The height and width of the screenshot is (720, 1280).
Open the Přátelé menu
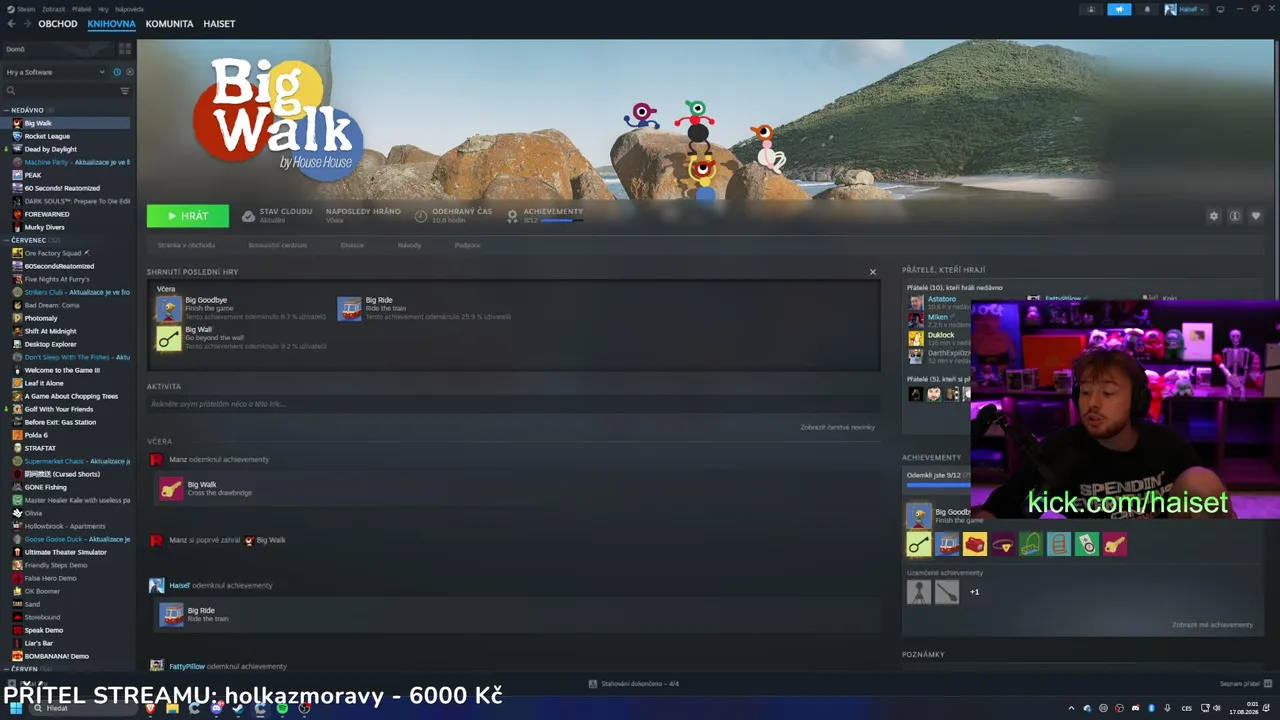click(81, 9)
